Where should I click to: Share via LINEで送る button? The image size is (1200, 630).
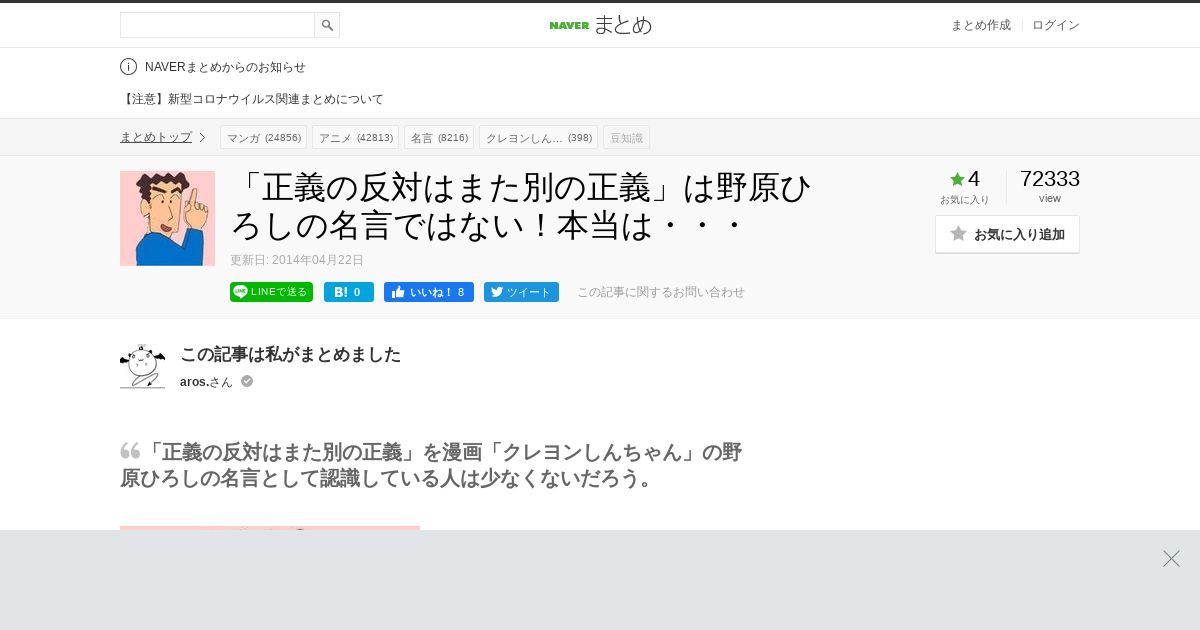(x=271, y=292)
